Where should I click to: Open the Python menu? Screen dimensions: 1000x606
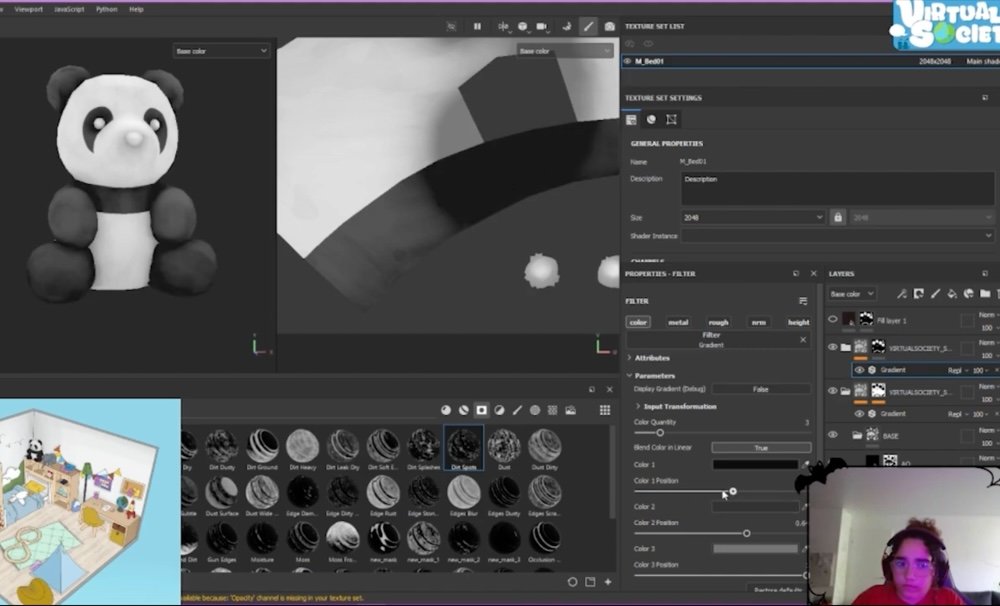point(106,9)
